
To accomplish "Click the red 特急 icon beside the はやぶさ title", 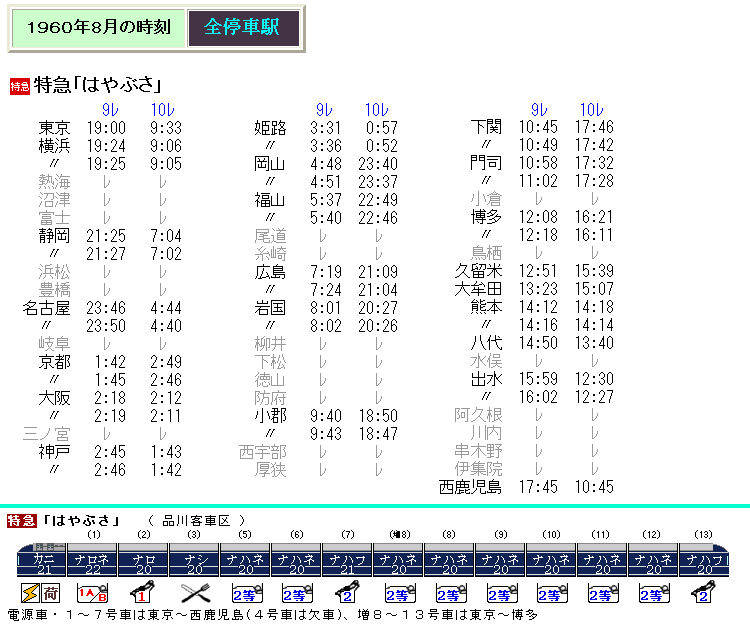I will [20, 87].
